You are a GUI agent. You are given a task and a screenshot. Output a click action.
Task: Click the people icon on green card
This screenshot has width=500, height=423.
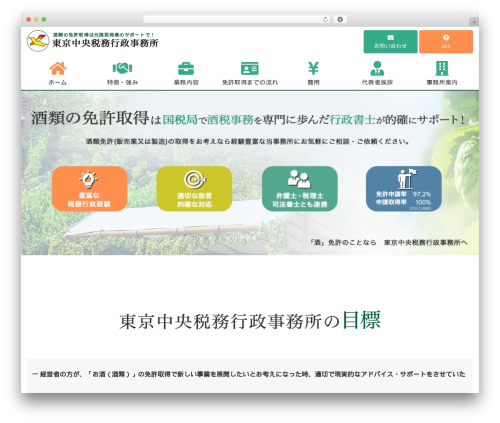tap(299, 179)
